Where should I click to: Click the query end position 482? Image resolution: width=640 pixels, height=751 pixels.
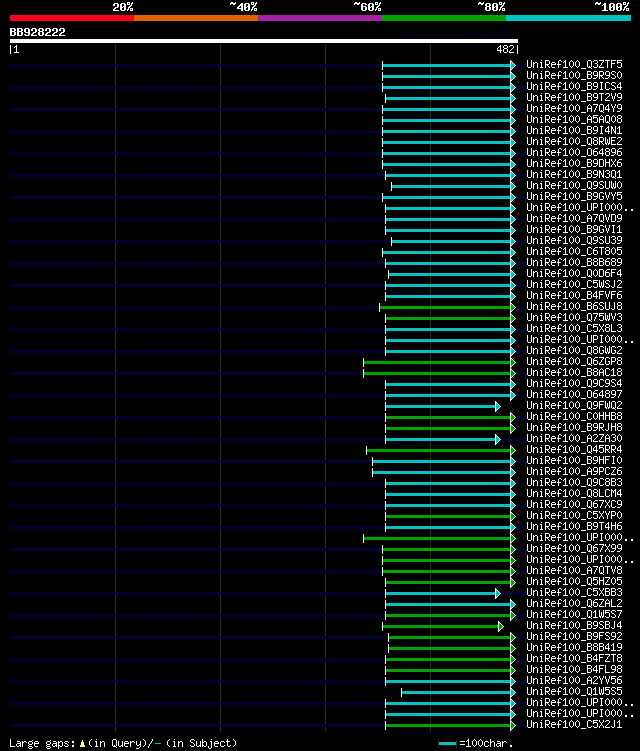(505, 49)
